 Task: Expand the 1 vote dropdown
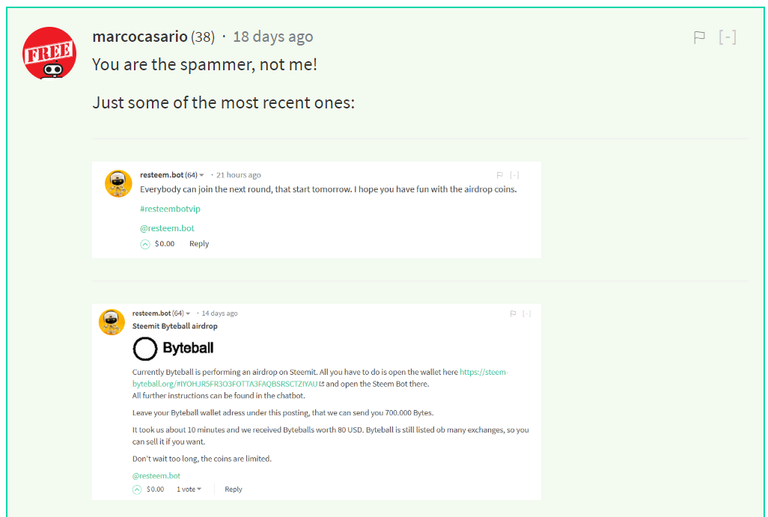(189, 489)
